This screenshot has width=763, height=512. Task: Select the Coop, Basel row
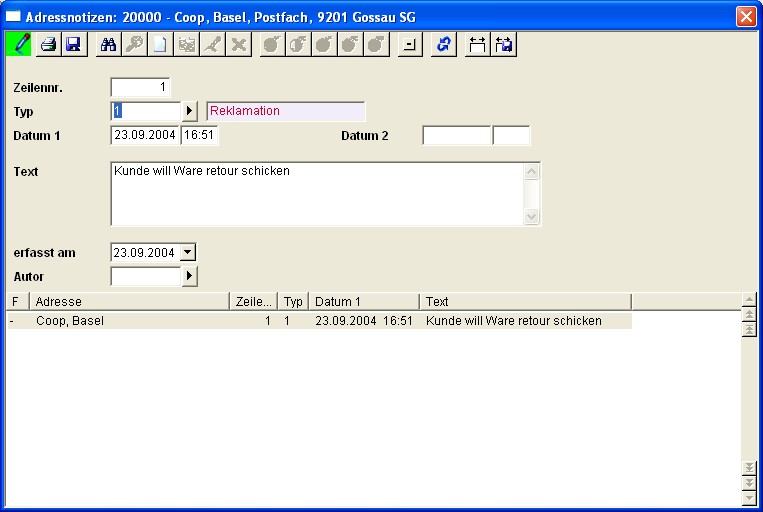(319, 321)
